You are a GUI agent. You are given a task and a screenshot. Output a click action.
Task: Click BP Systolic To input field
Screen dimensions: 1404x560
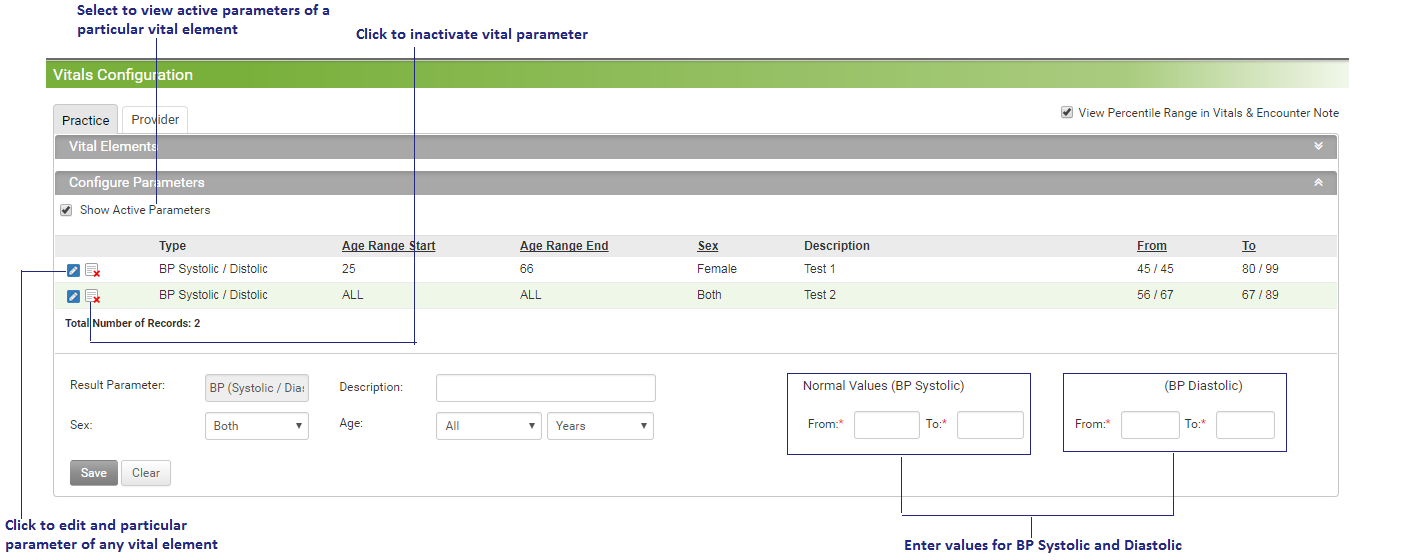coord(990,425)
